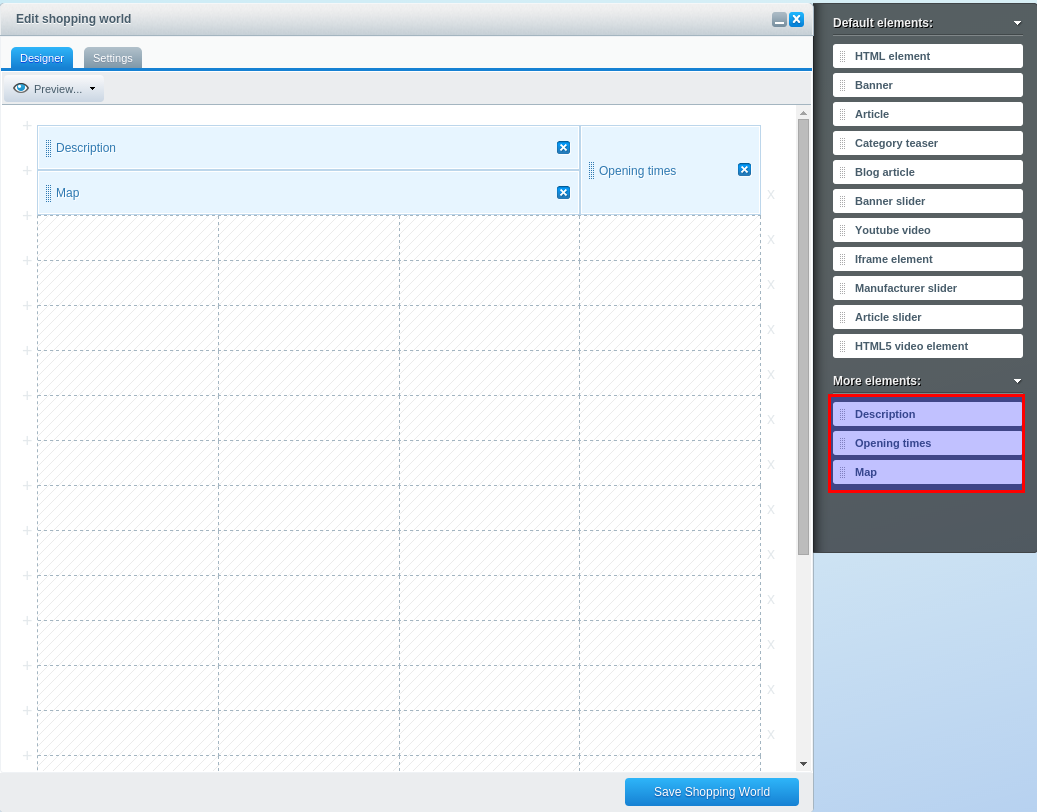Screen dimensions: 1037x812
Task: Click the eye icon on Preview button
Action: [21, 89]
